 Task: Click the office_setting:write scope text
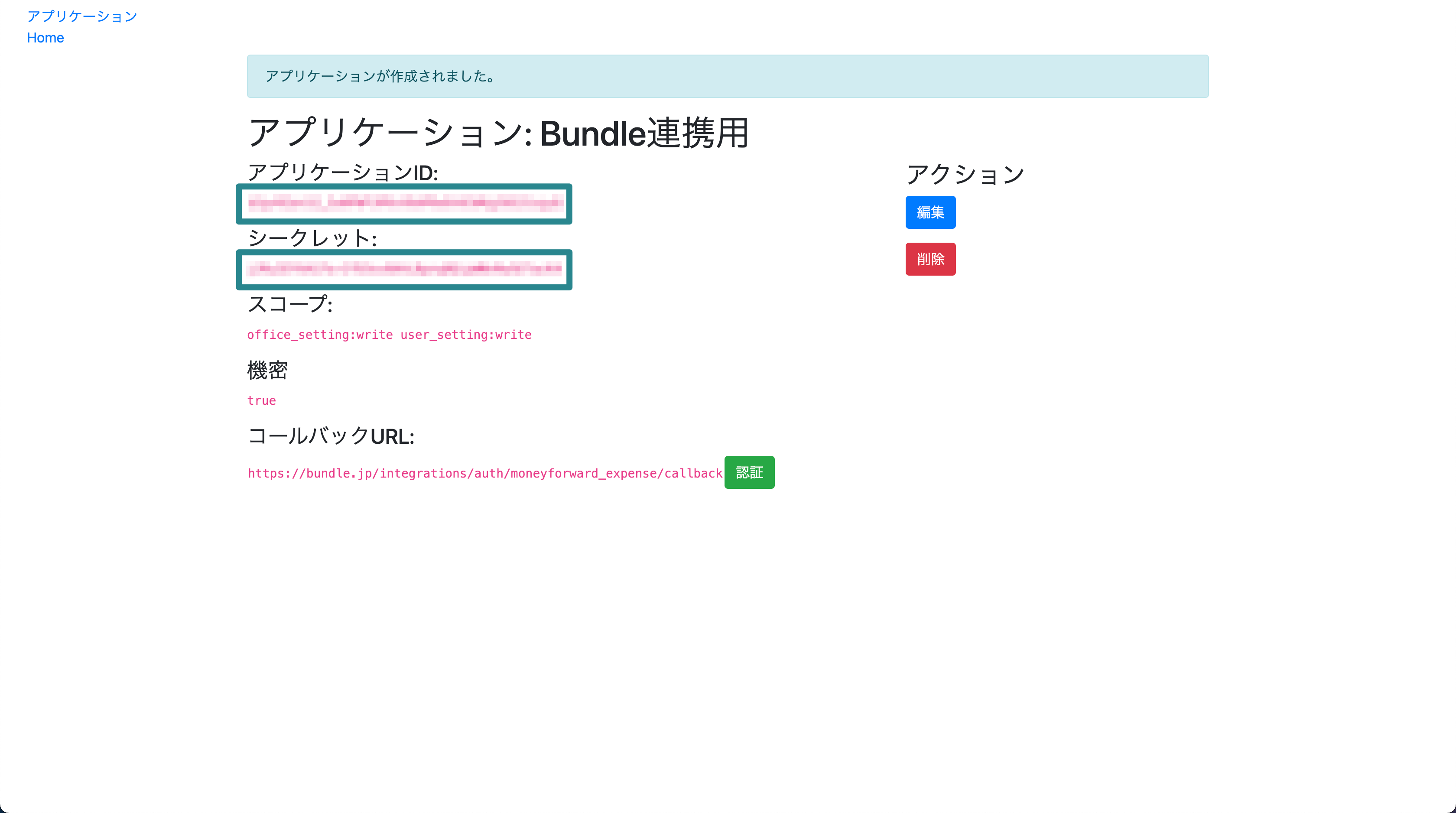pyautogui.click(x=320, y=335)
